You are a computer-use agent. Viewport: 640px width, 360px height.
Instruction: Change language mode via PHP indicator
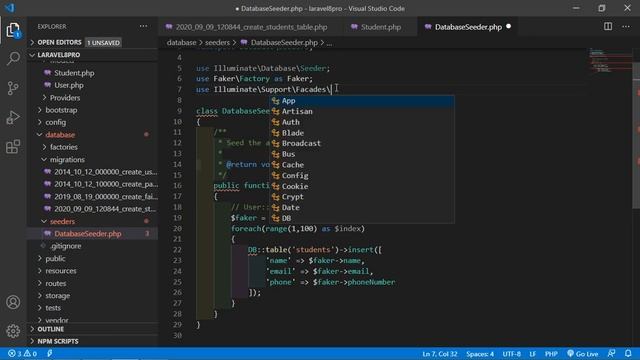pyautogui.click(x=551, y=353)
